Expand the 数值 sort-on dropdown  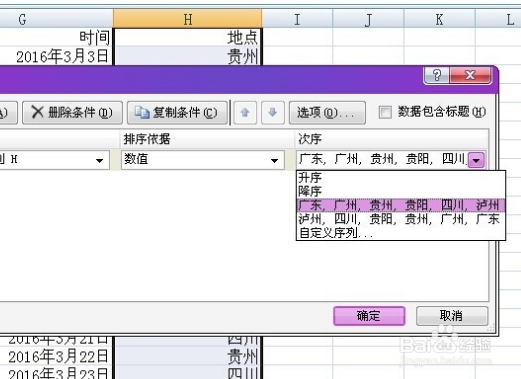click(274, 160)
